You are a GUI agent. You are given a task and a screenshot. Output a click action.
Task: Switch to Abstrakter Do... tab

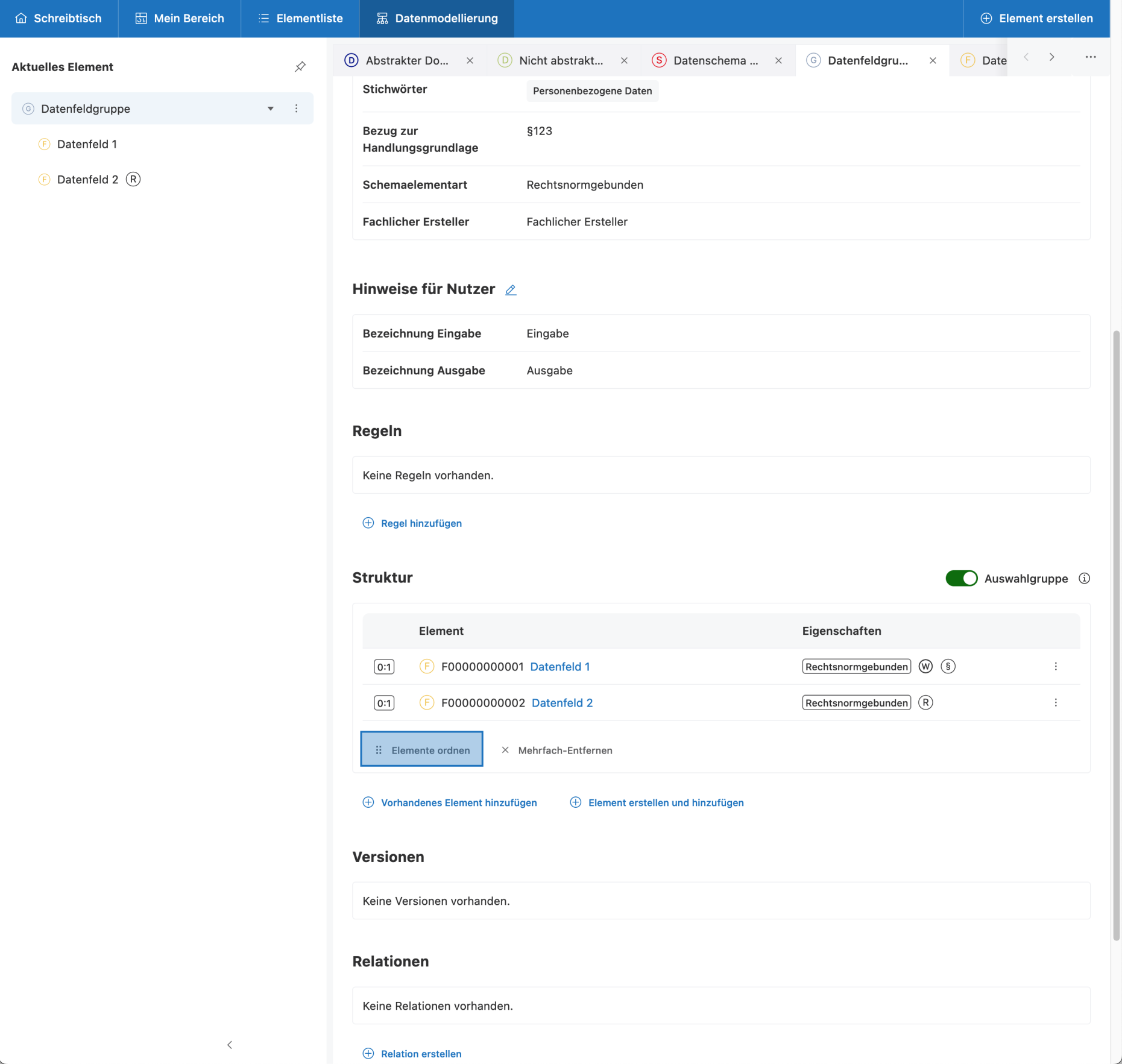pyautogui.click(x=407, y=61)
